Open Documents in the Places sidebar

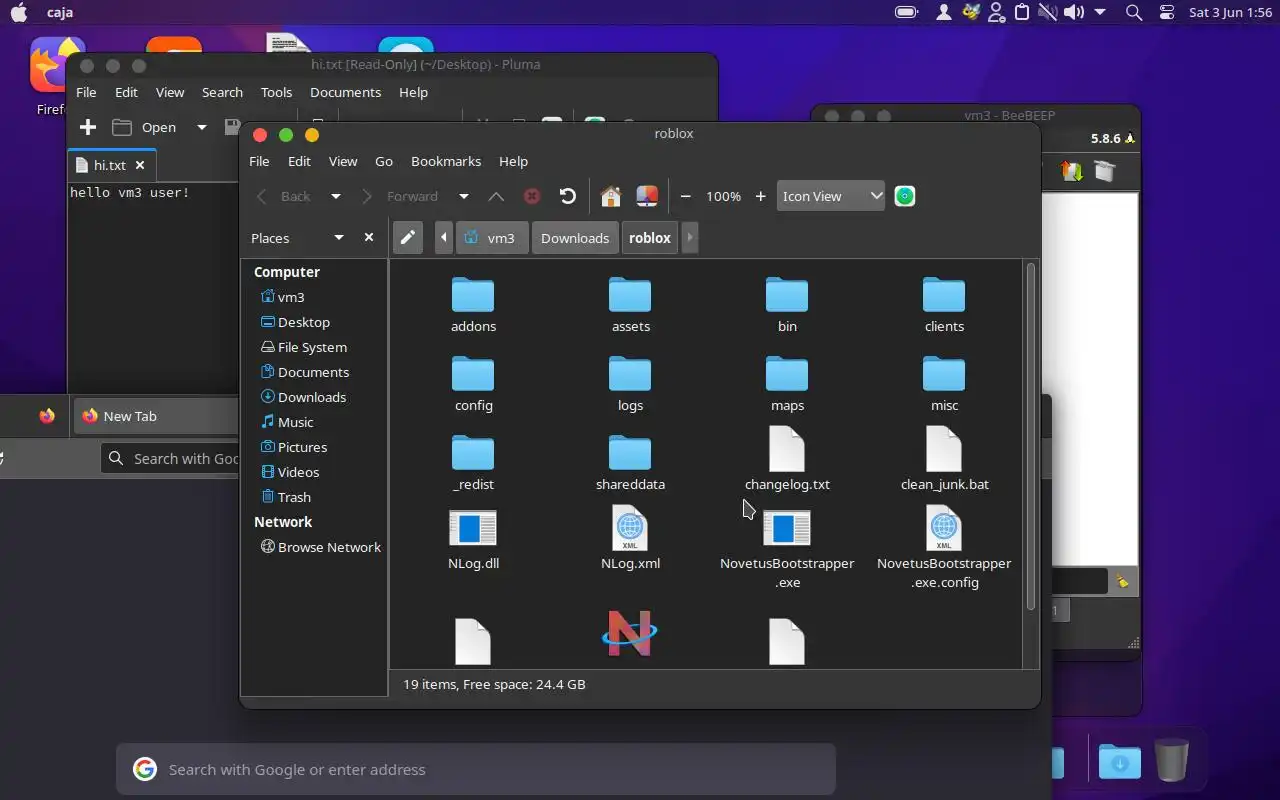click(314, 372)
